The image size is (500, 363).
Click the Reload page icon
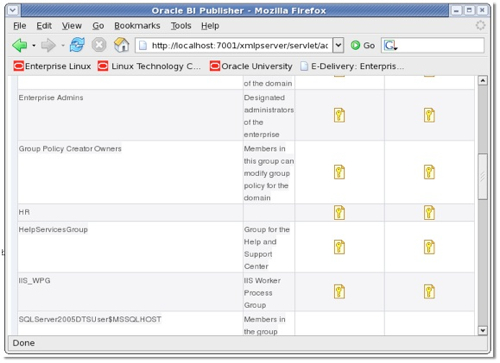(77, 45)
